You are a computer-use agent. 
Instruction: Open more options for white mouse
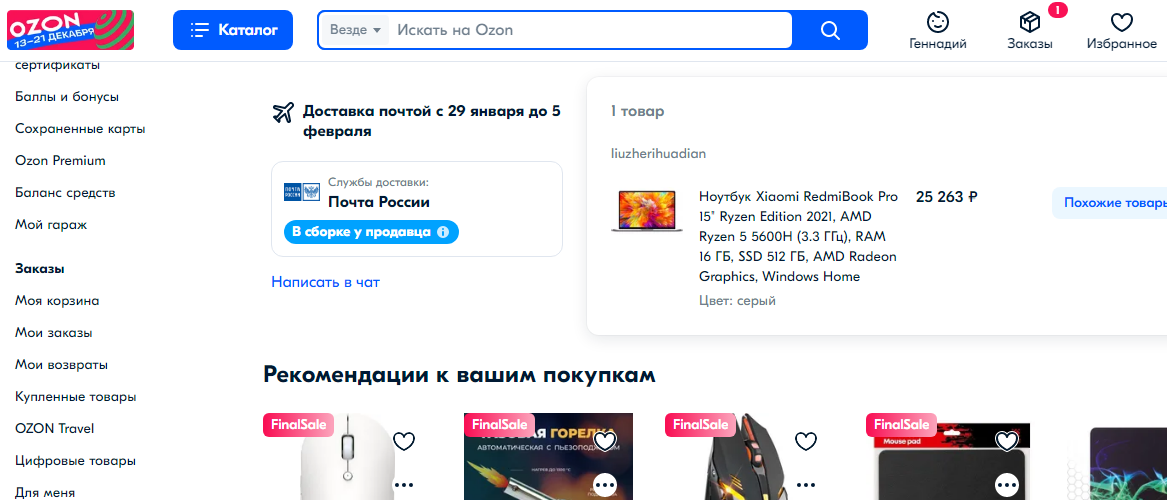(403, 484)
